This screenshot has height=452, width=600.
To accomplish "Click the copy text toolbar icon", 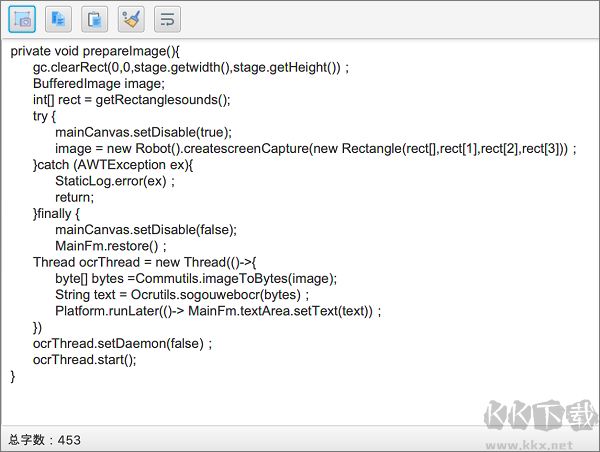I will [x=58, y=19].
